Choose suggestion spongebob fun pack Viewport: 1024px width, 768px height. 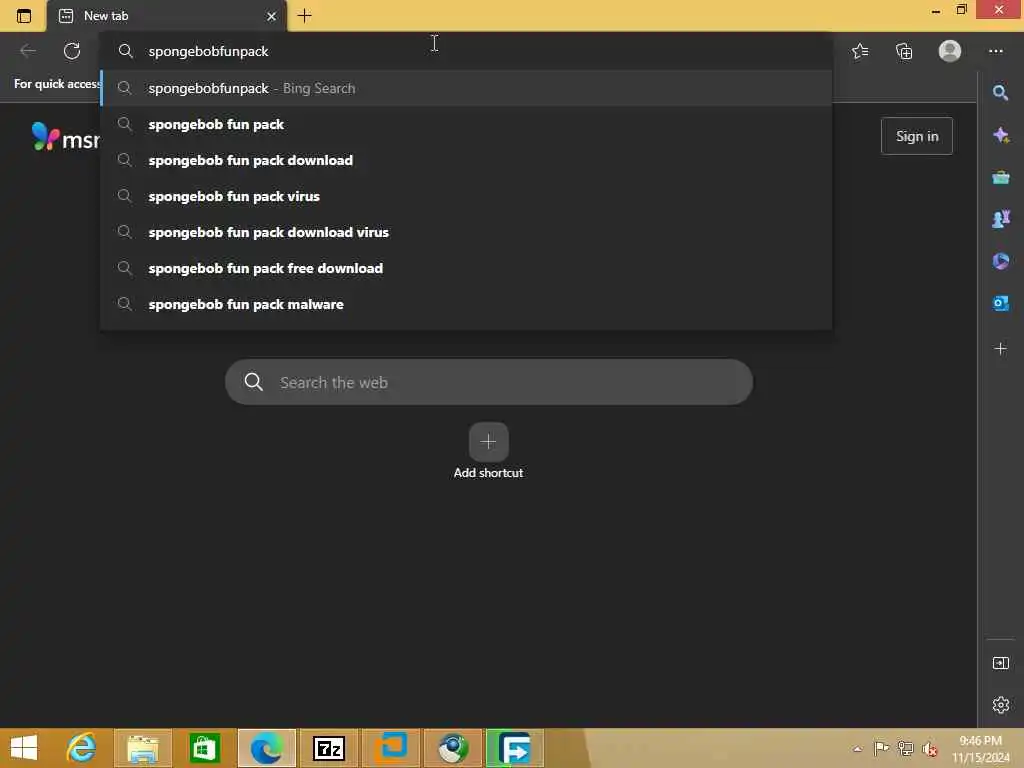pos(466,124)
